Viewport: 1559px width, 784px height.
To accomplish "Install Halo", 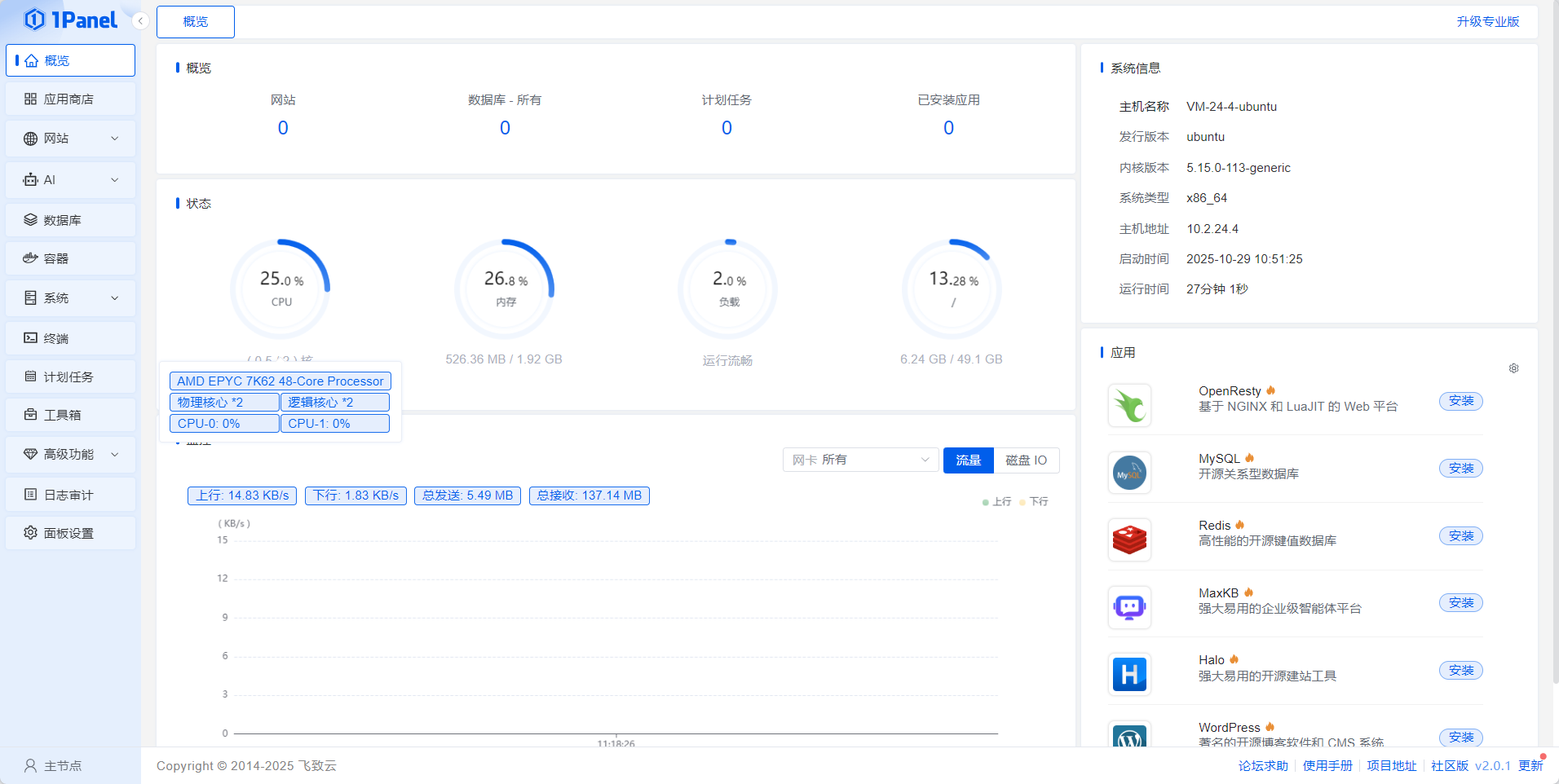I will point(1461,671).
